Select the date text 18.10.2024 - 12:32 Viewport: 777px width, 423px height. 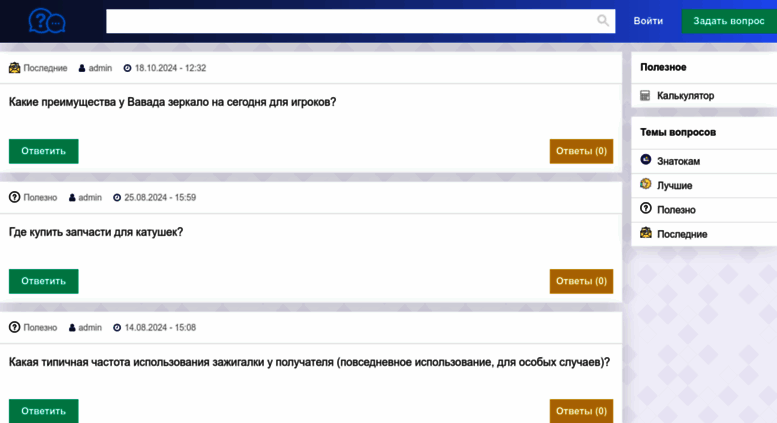pos(170,68)
